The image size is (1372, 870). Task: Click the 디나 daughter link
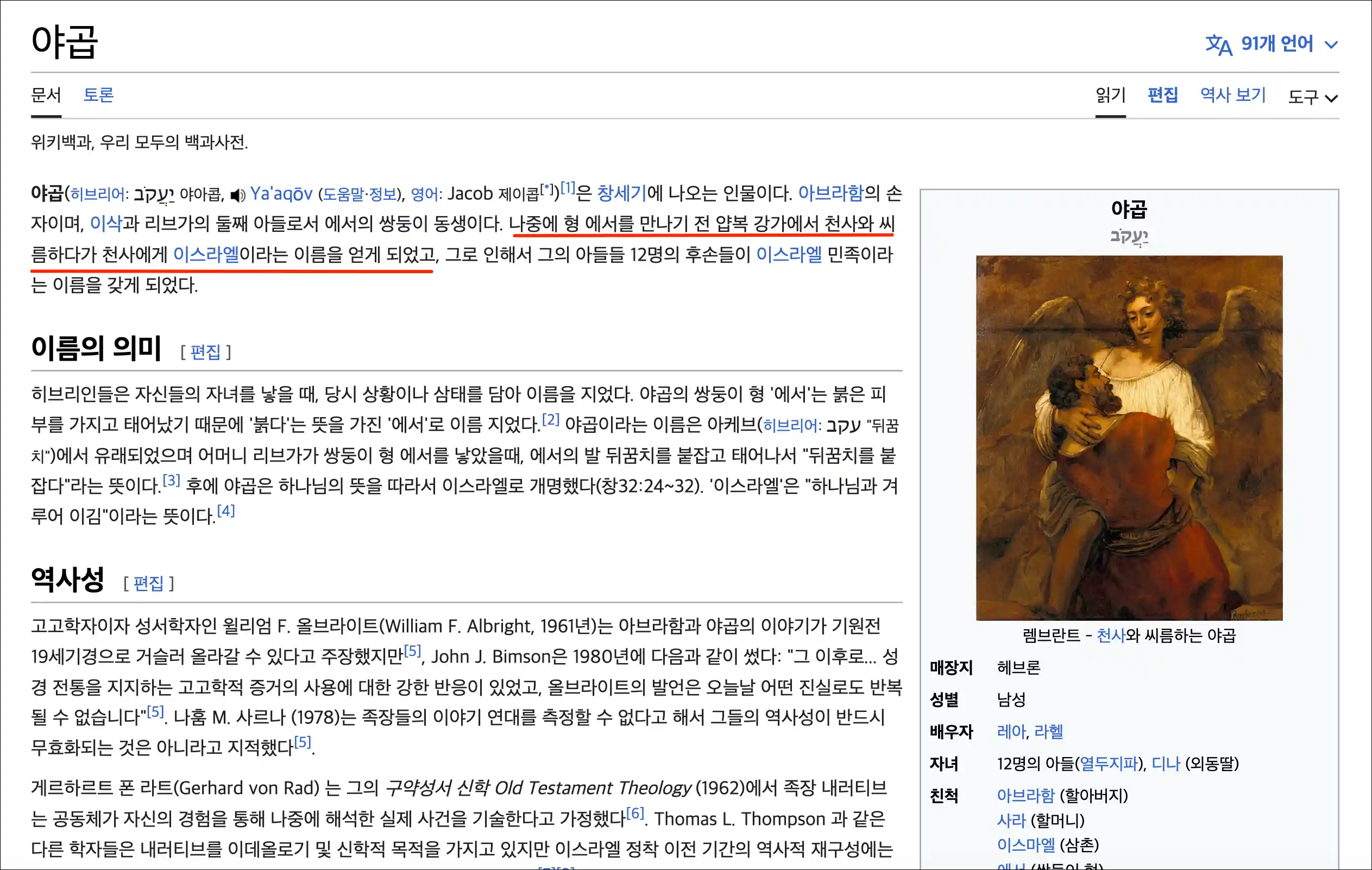coord(1165,764)
